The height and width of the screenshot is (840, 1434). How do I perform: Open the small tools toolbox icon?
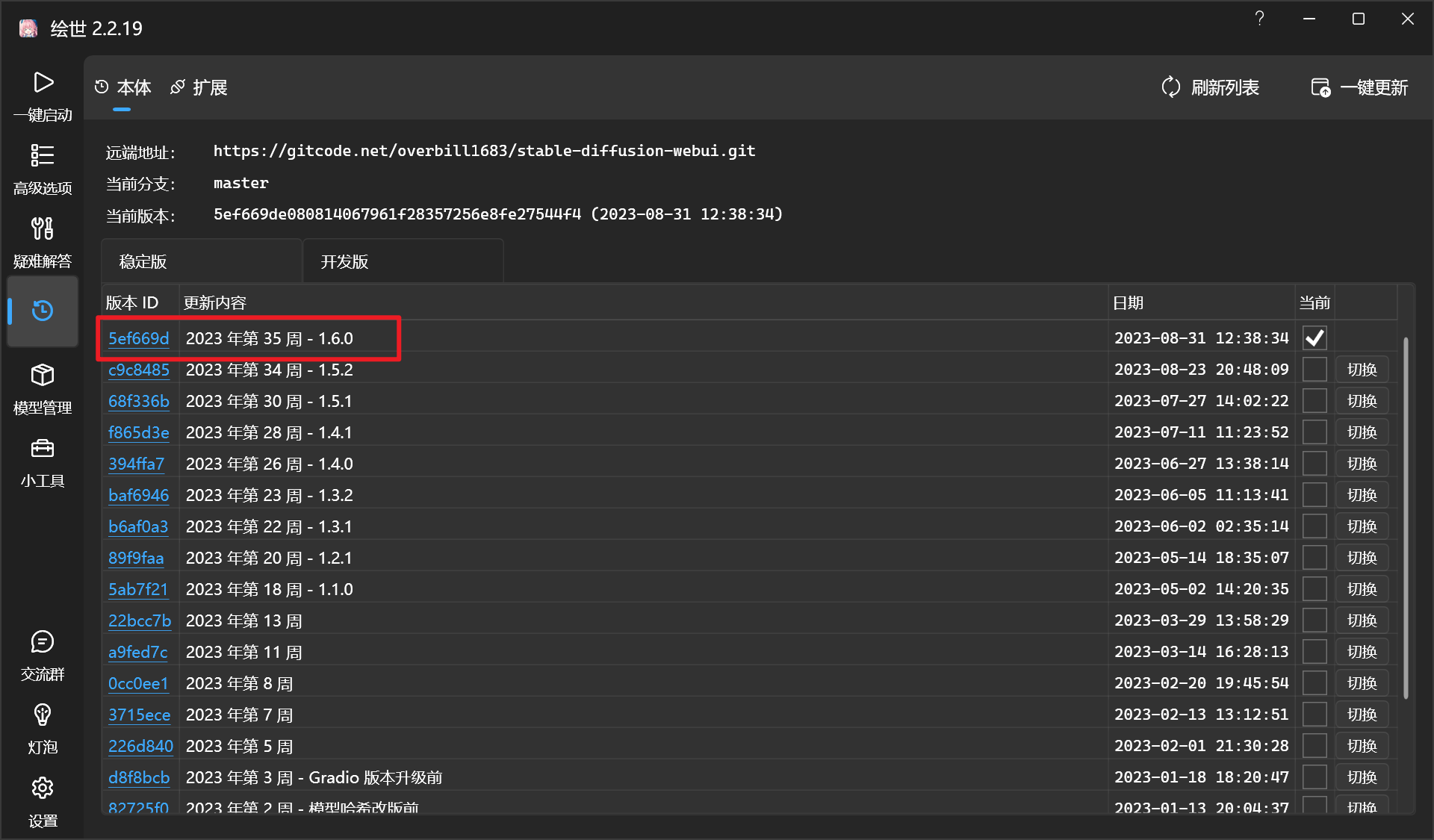[x=43, y=448]
